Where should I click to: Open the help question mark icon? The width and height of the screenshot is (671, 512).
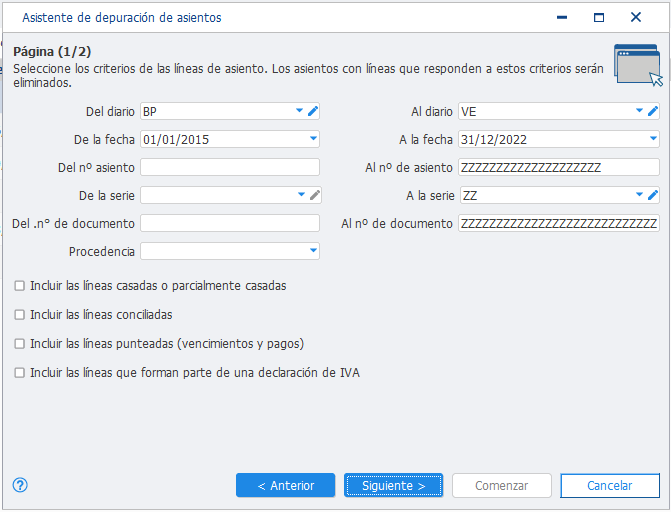click(x=20, y=485)
